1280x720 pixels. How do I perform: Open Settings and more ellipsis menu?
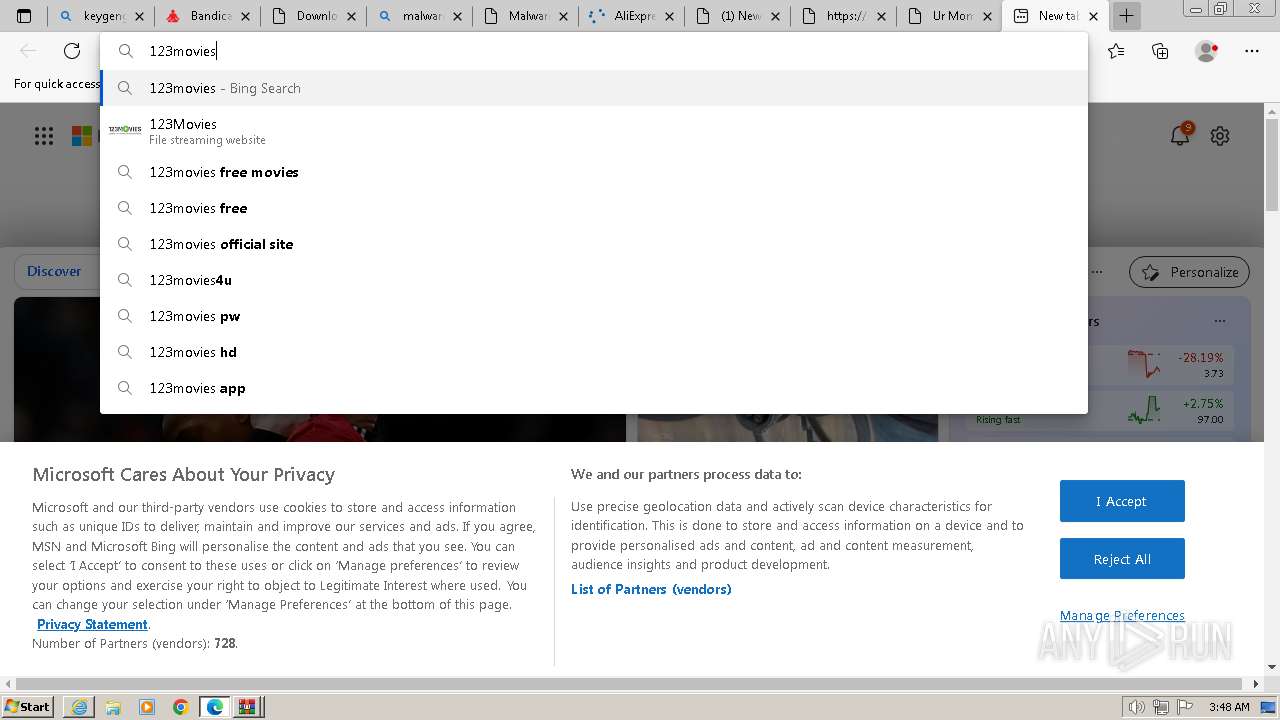pyautogui.click(x=1252, y=51)
